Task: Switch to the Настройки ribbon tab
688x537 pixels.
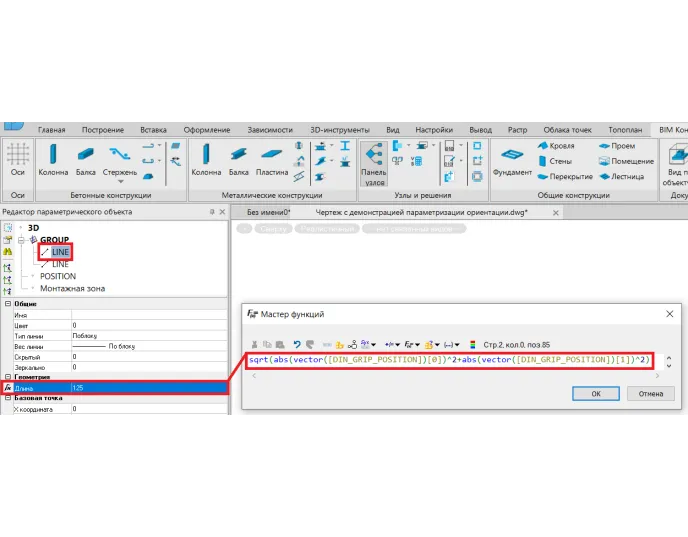Action: (434, 130)
